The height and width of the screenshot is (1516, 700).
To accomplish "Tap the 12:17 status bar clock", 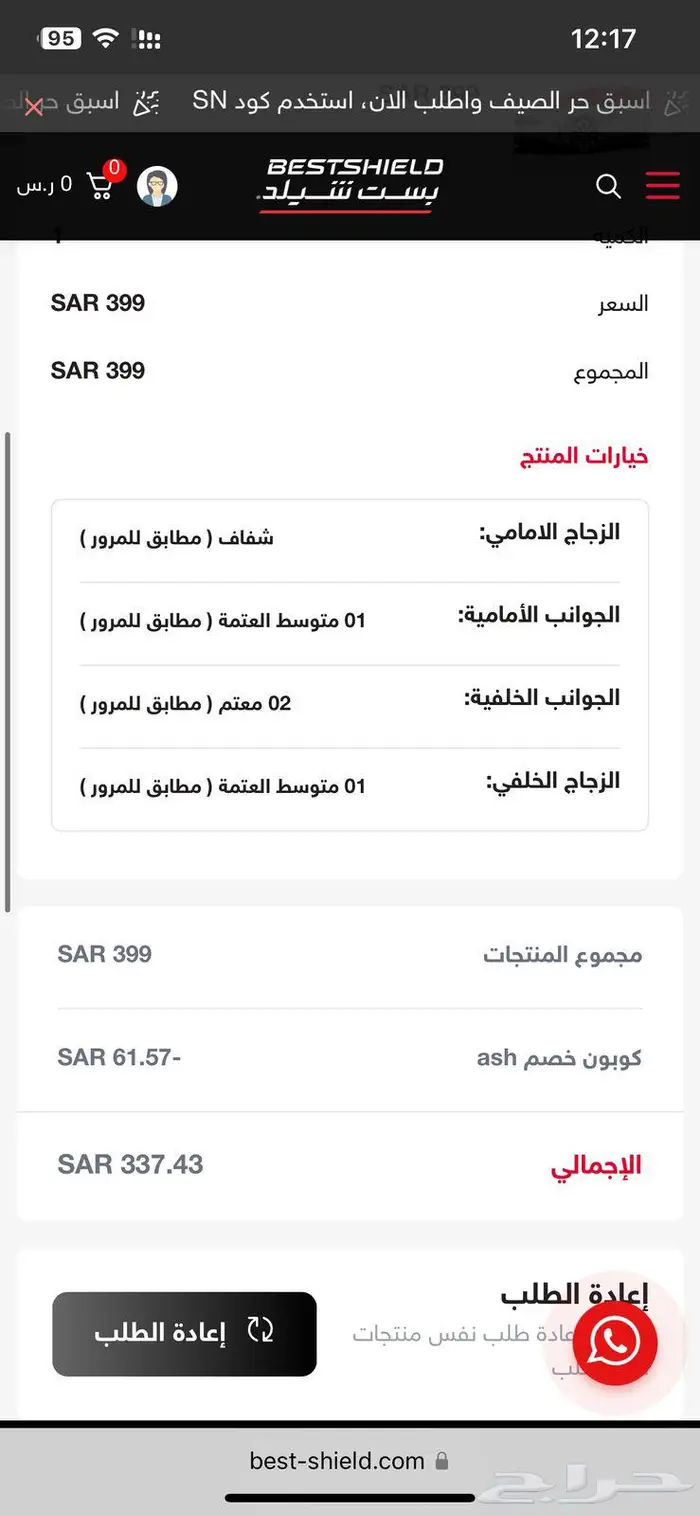I will (x=603, y=39).
